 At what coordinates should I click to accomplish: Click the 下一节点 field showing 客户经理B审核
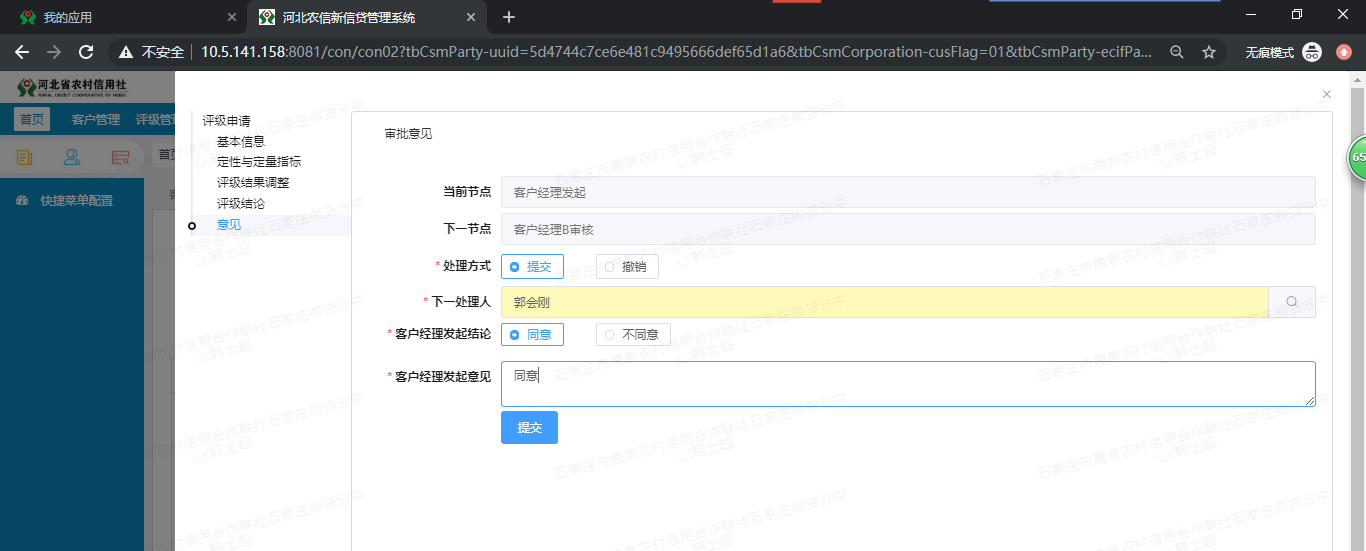[x=908, y=229]
